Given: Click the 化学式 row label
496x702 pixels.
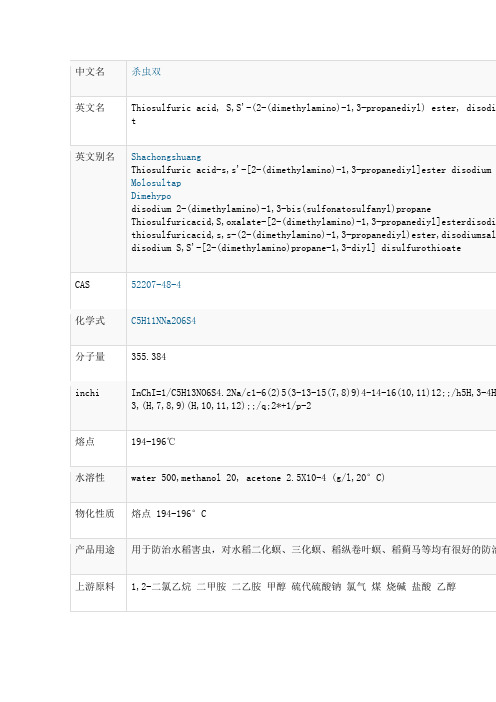Looking at the screenshot, I should pos(90,321).
